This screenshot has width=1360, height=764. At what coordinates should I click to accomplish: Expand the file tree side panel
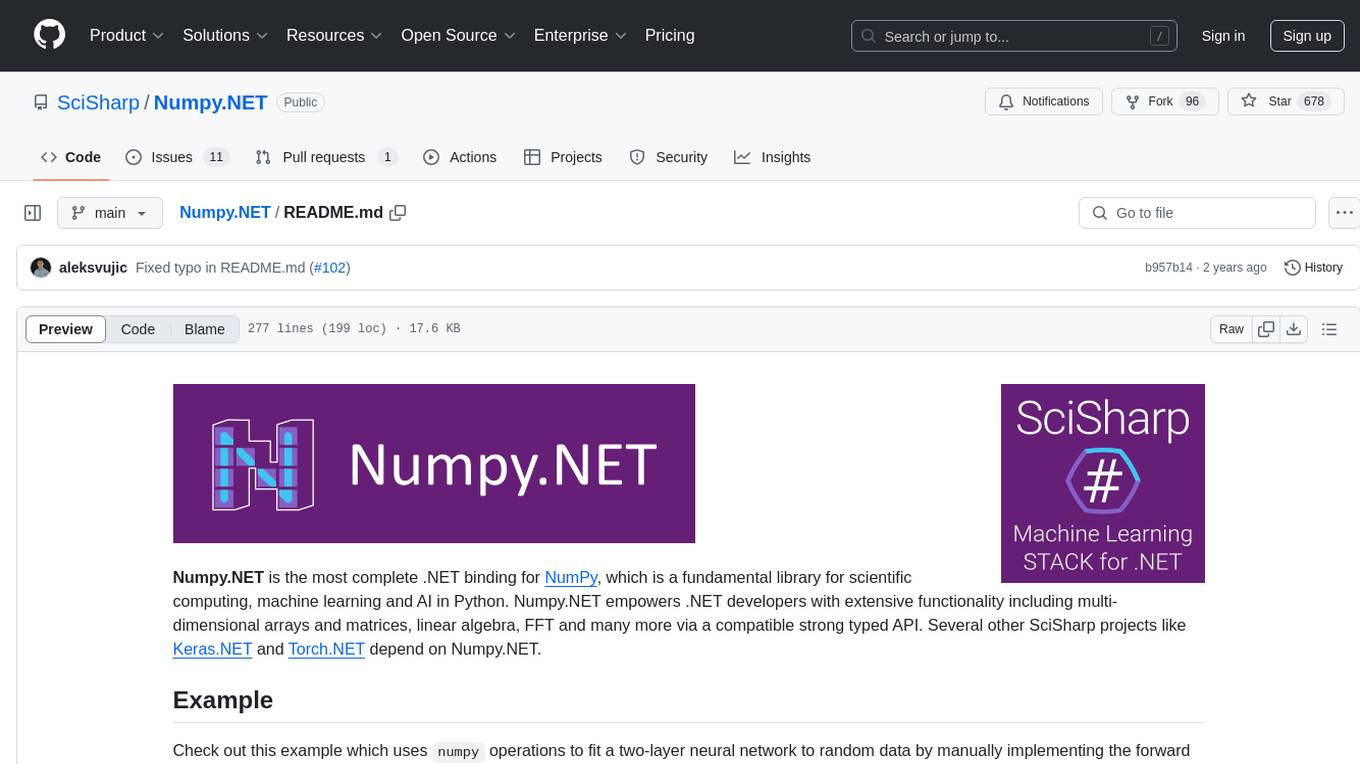[x=33, y=213]
